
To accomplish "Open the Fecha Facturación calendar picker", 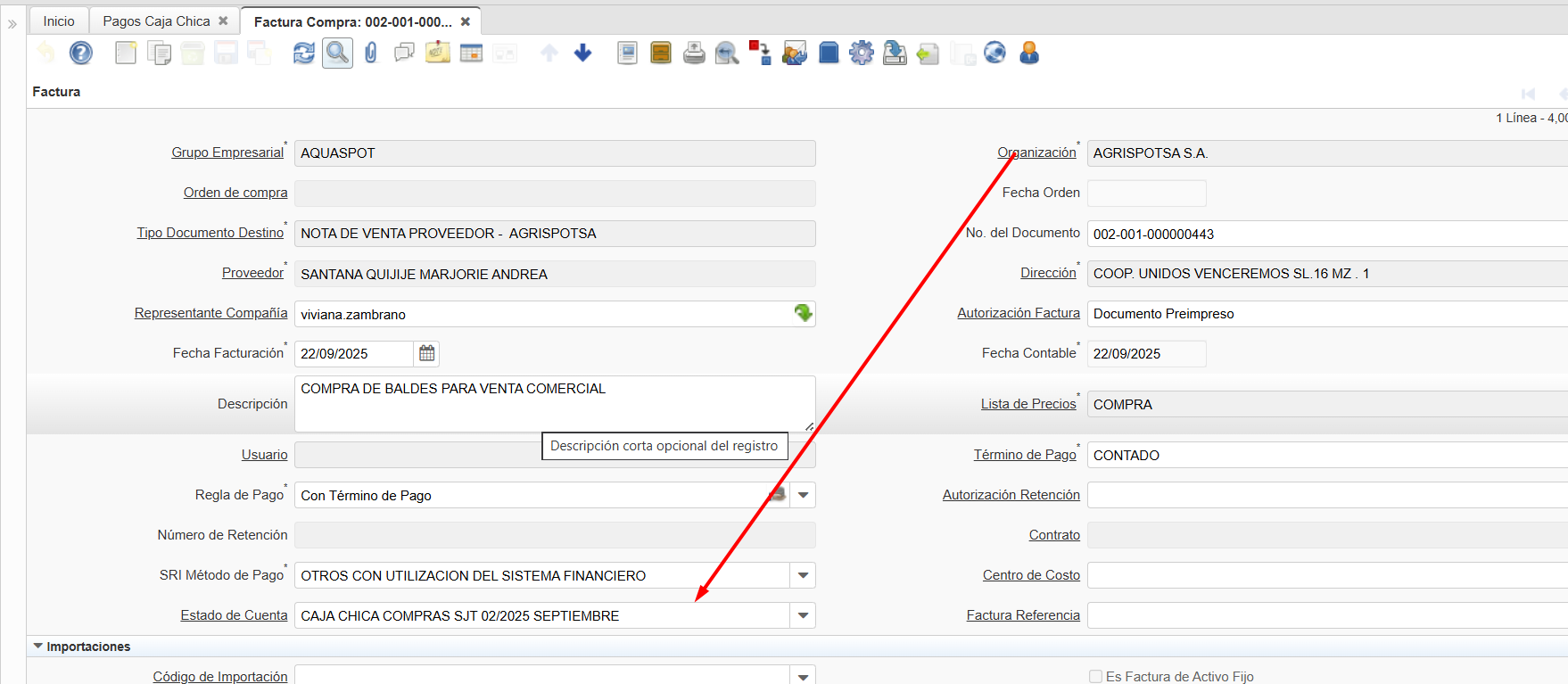I will coord(427,353).
